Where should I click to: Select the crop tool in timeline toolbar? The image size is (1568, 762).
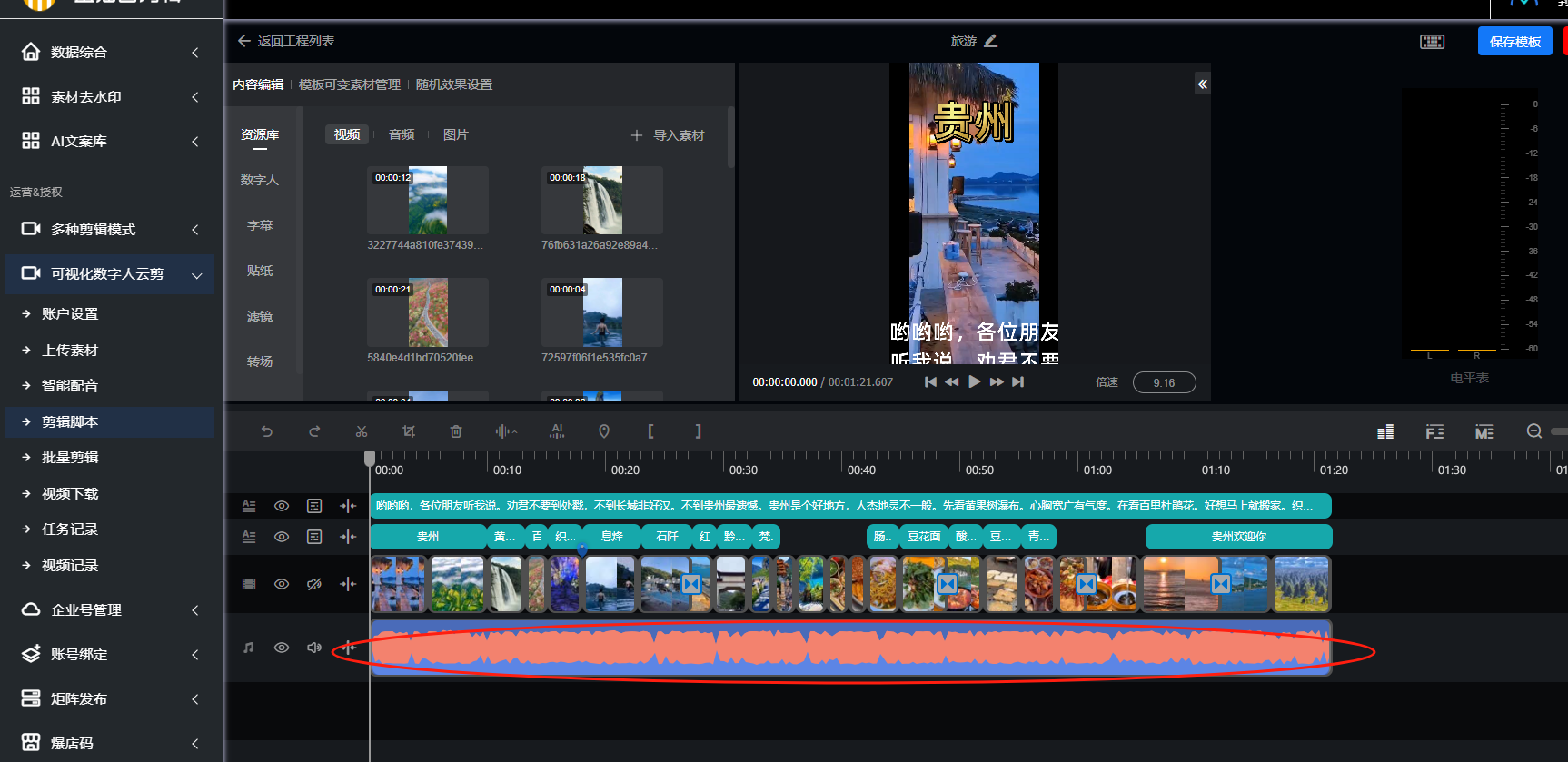click(x=409, y=431)
